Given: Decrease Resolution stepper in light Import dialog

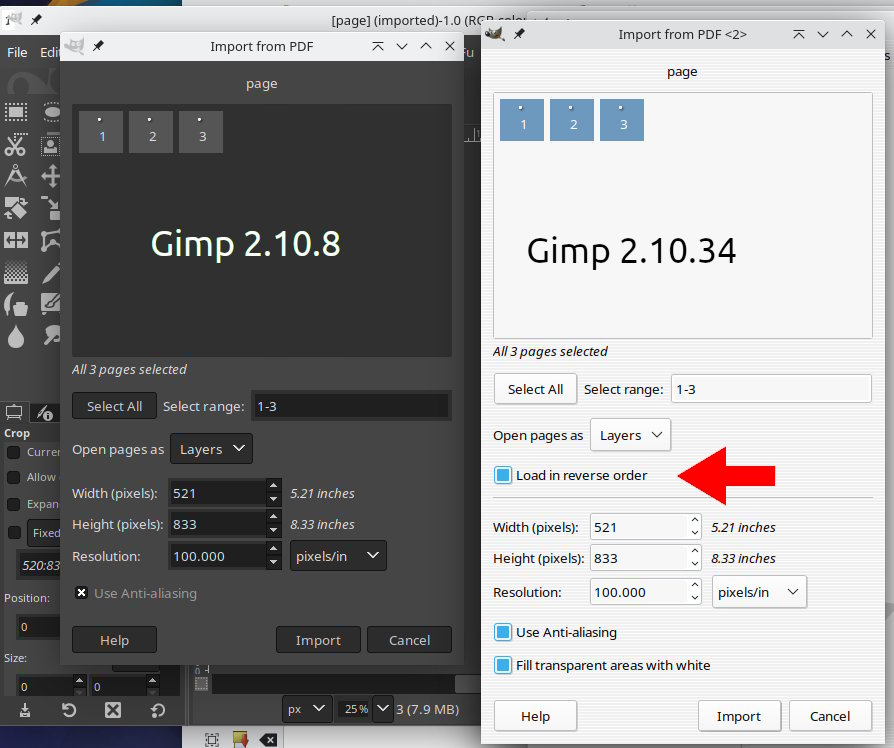Looking at the screenshot, I should click(694, 598).
